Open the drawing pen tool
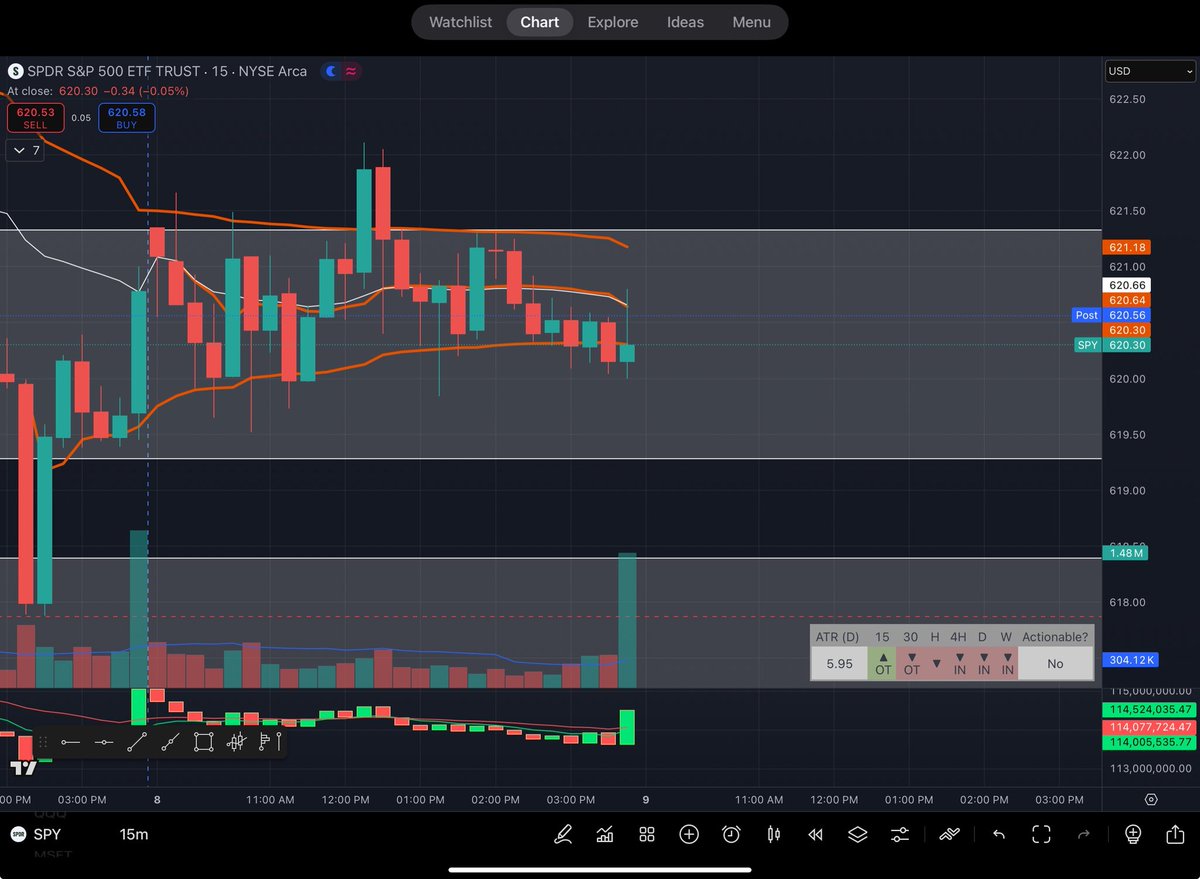This screenshot has height=879, width=1200. (x=564, y=834)
